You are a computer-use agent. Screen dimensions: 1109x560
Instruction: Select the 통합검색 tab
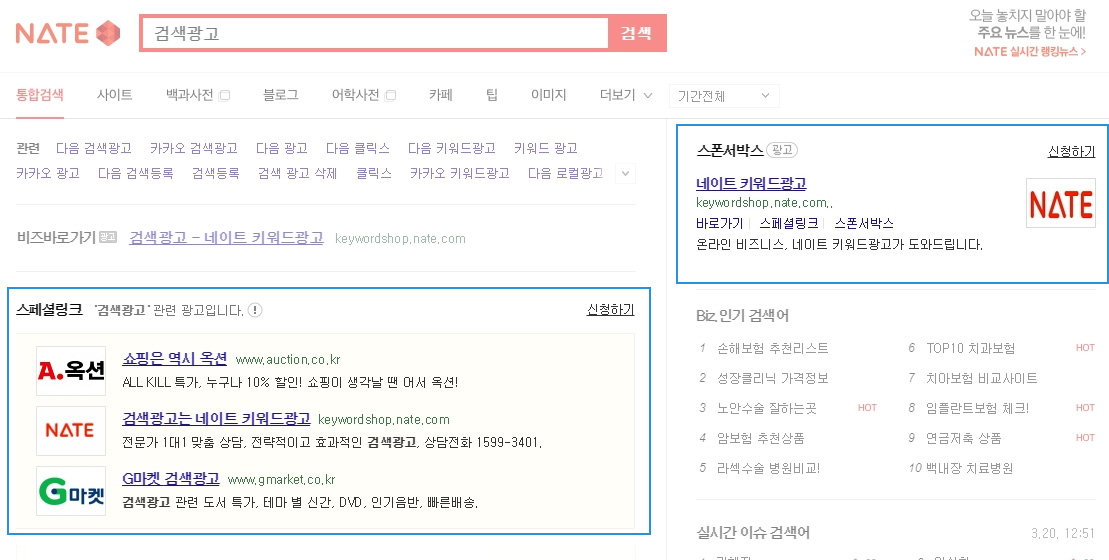tap(40, 95)
